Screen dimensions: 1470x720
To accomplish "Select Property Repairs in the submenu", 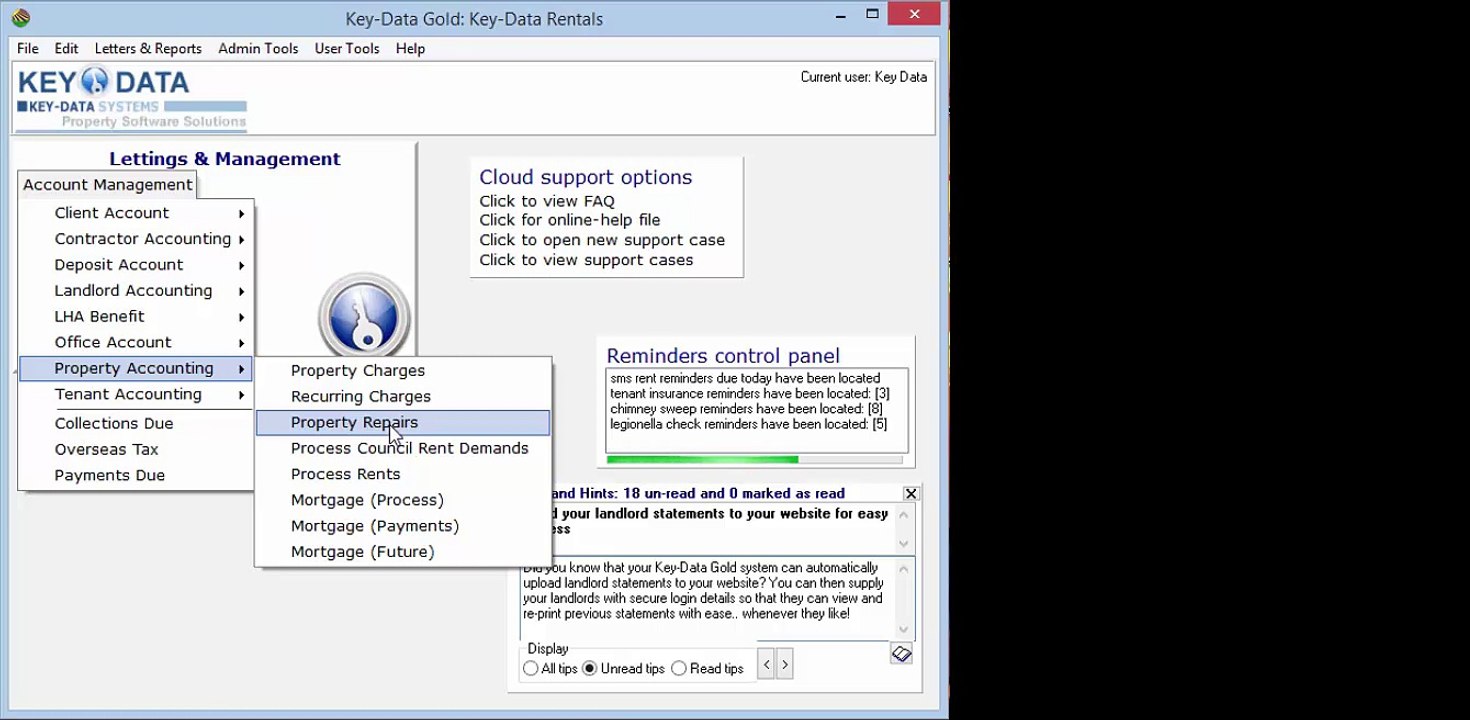I will (x=403, y=423).
